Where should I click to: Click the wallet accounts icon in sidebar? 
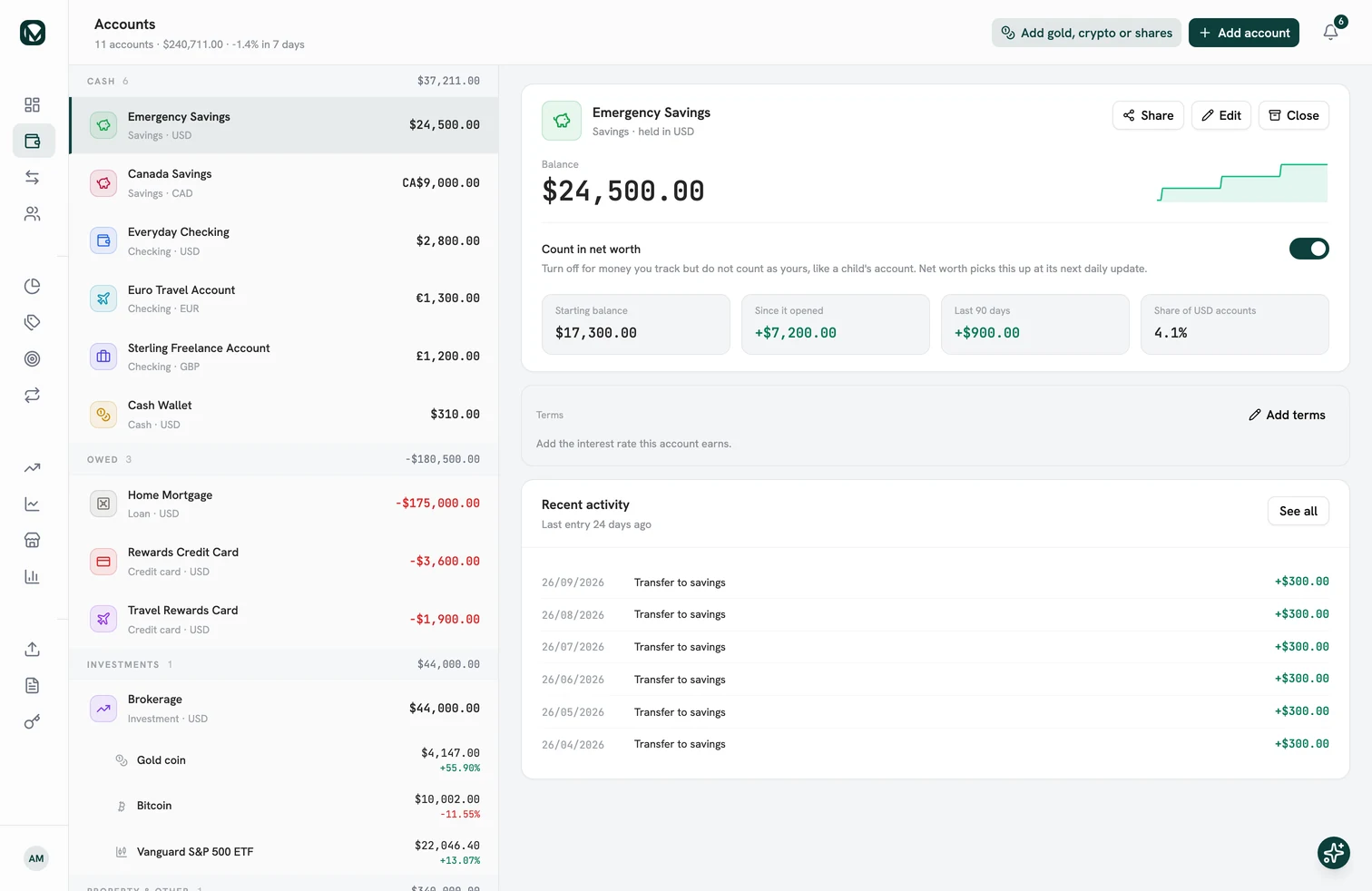pos(33,142)
